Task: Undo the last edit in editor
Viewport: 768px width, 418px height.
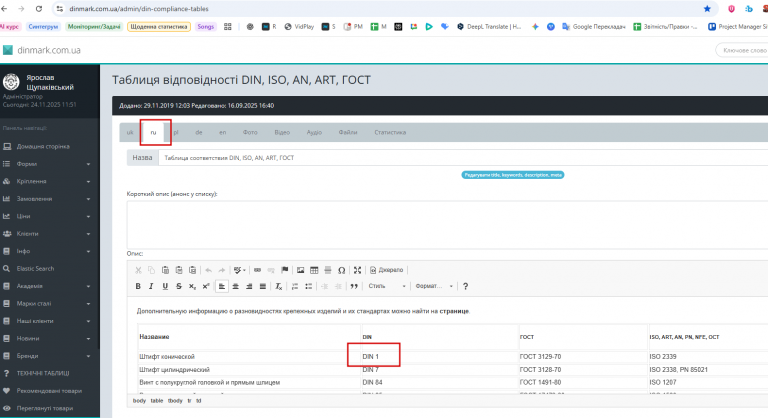Action: [x=208, y=270]
